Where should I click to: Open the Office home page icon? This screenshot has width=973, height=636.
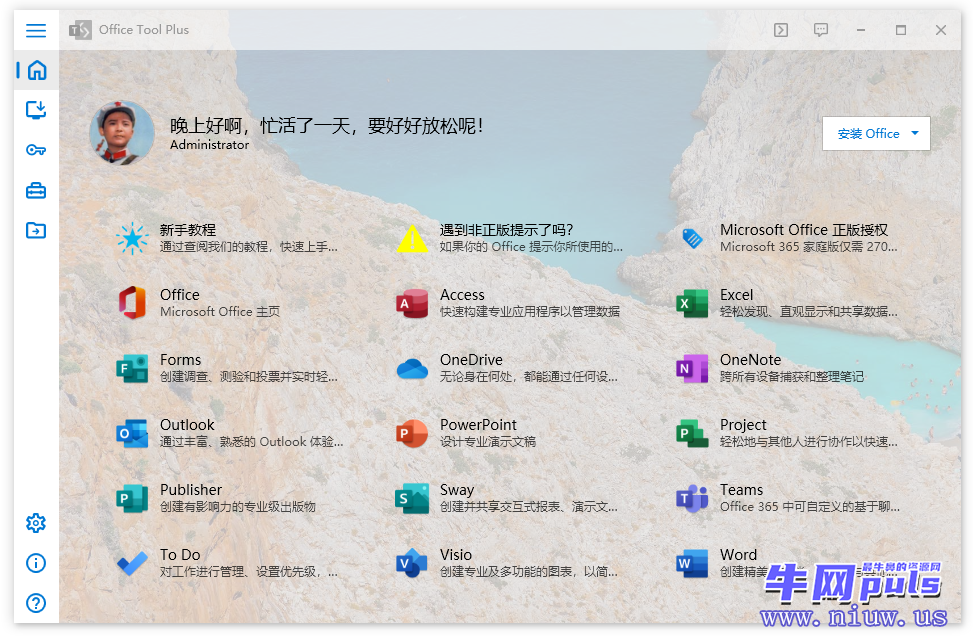pyautogui.click(x=132, y=303)
